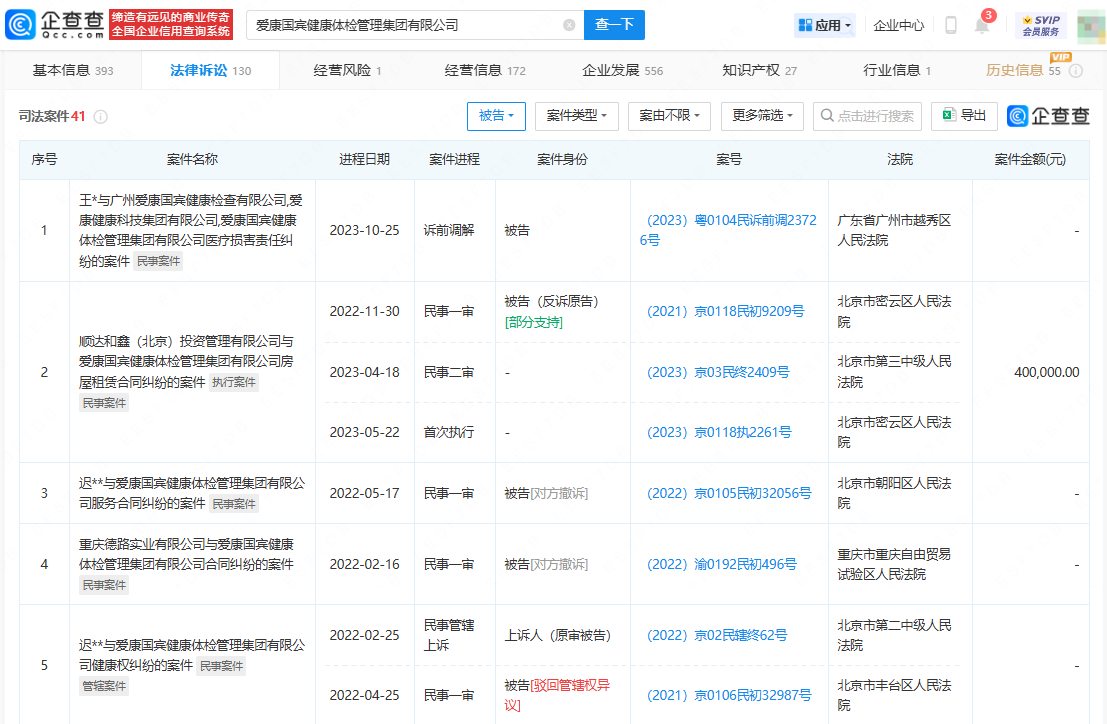The height and width of the screenshot is (724, 1107).
Task: Switch to the 知识产权 tab
Action: click(759, 70)
